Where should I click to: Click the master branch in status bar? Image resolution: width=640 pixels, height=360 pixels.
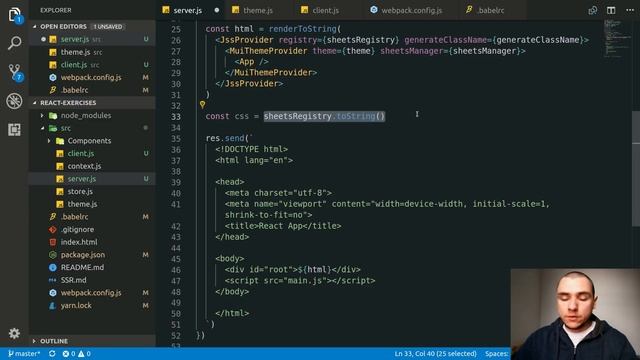coord(24,353)
